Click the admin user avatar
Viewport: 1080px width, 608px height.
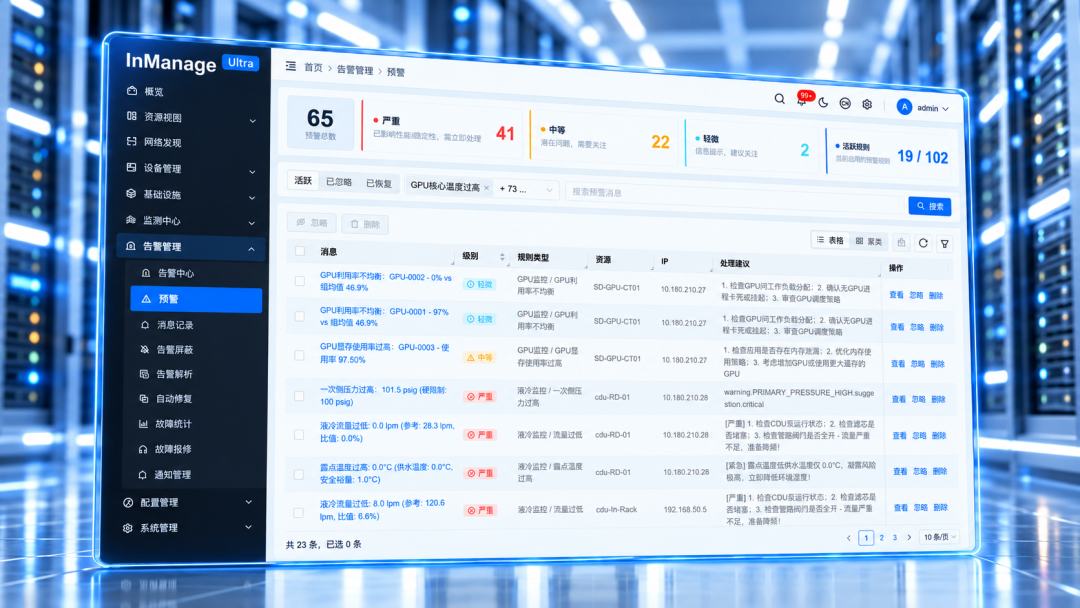coord(904,106)
